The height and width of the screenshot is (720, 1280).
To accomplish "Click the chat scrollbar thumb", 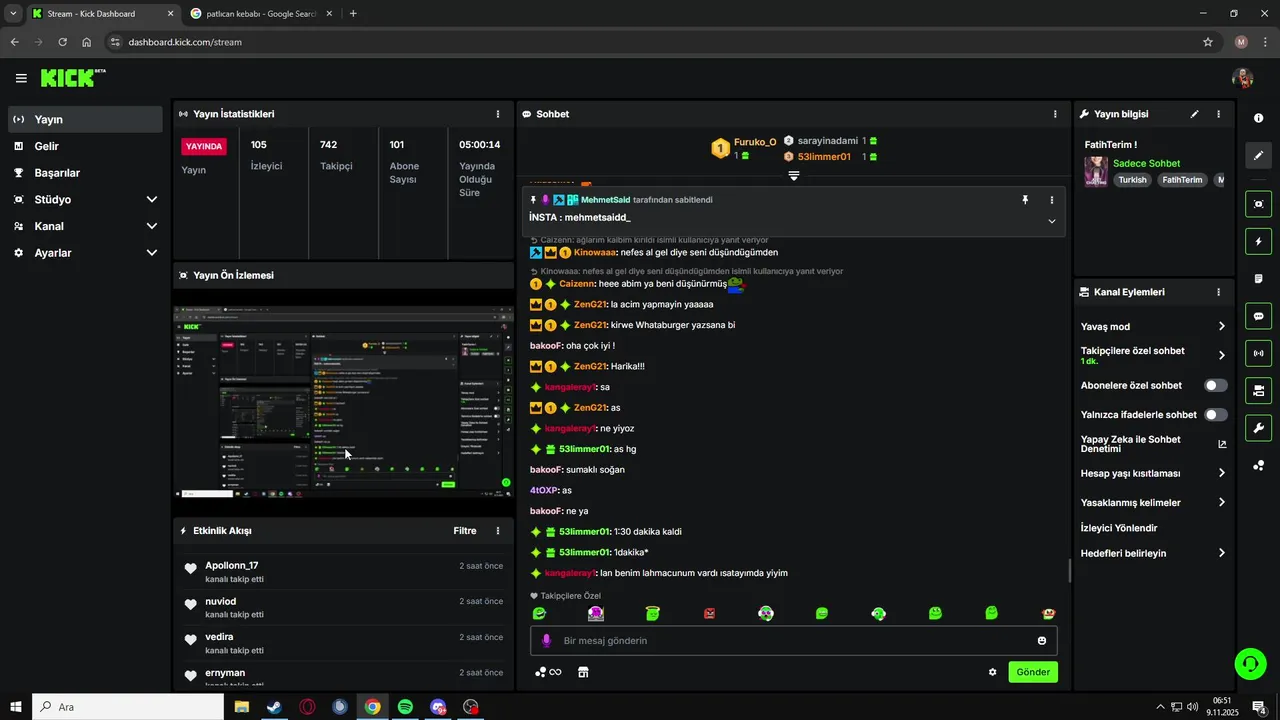I will click(x=1070, y=571).
